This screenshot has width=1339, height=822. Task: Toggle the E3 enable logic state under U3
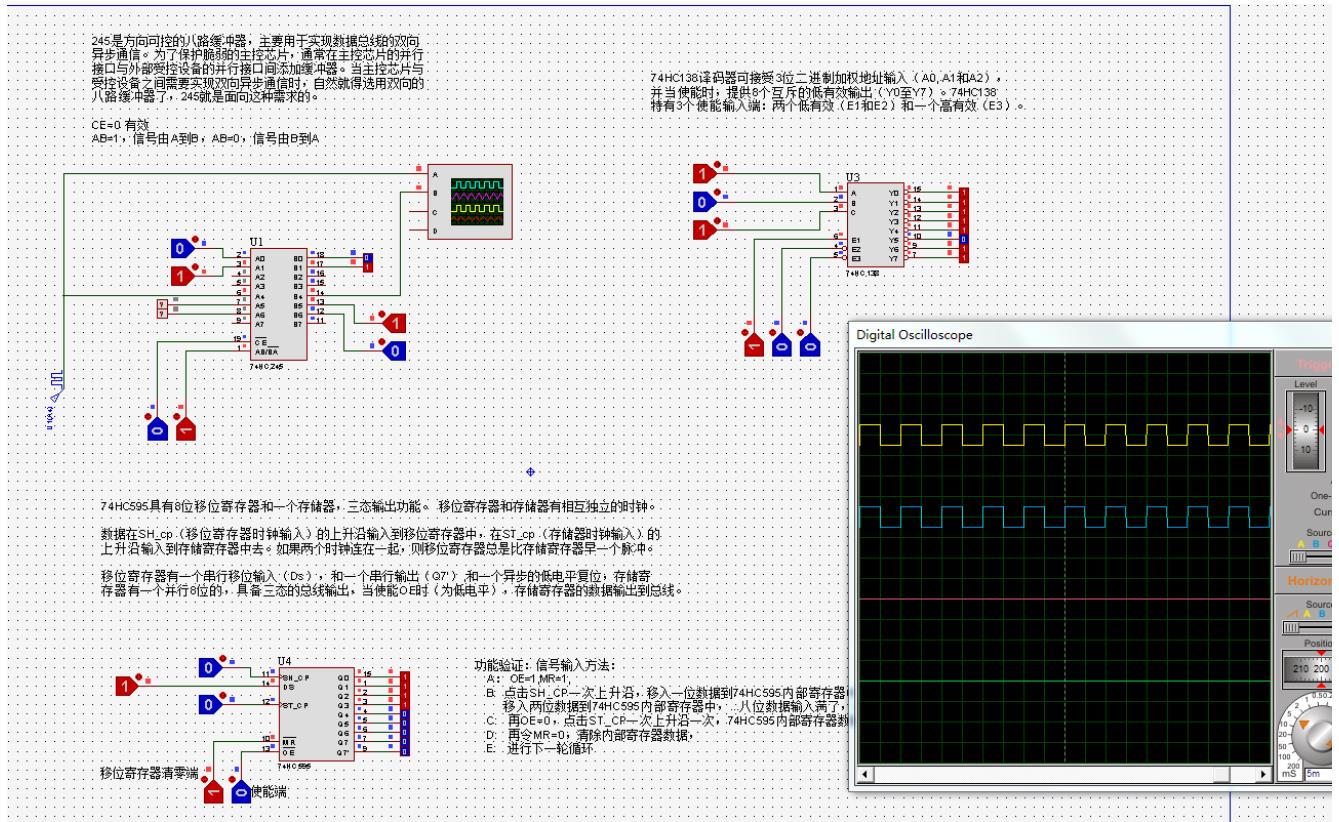811,345
